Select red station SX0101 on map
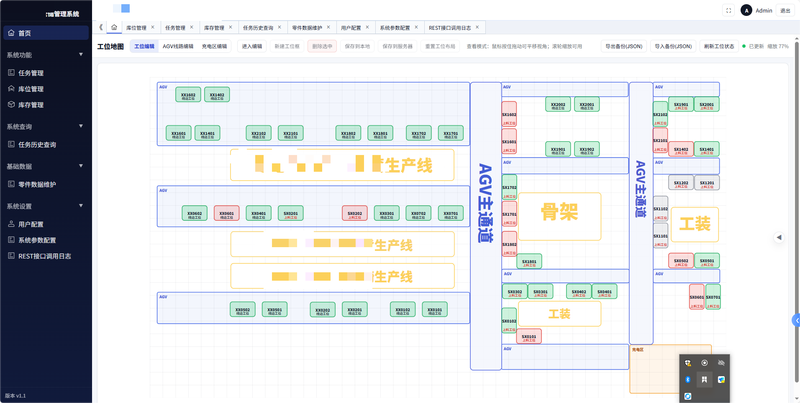The width and height of the screenshot is (800, 403). pos(529,336)
